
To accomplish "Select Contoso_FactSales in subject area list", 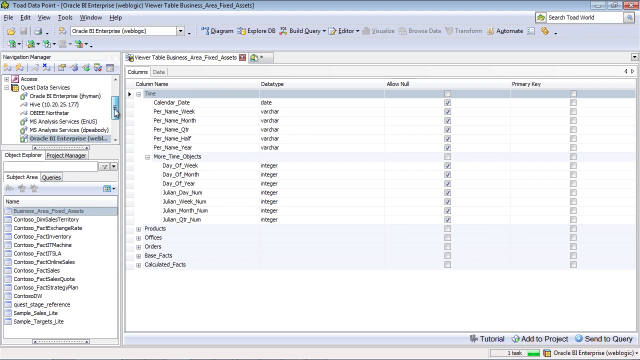I will click(37, 271).
